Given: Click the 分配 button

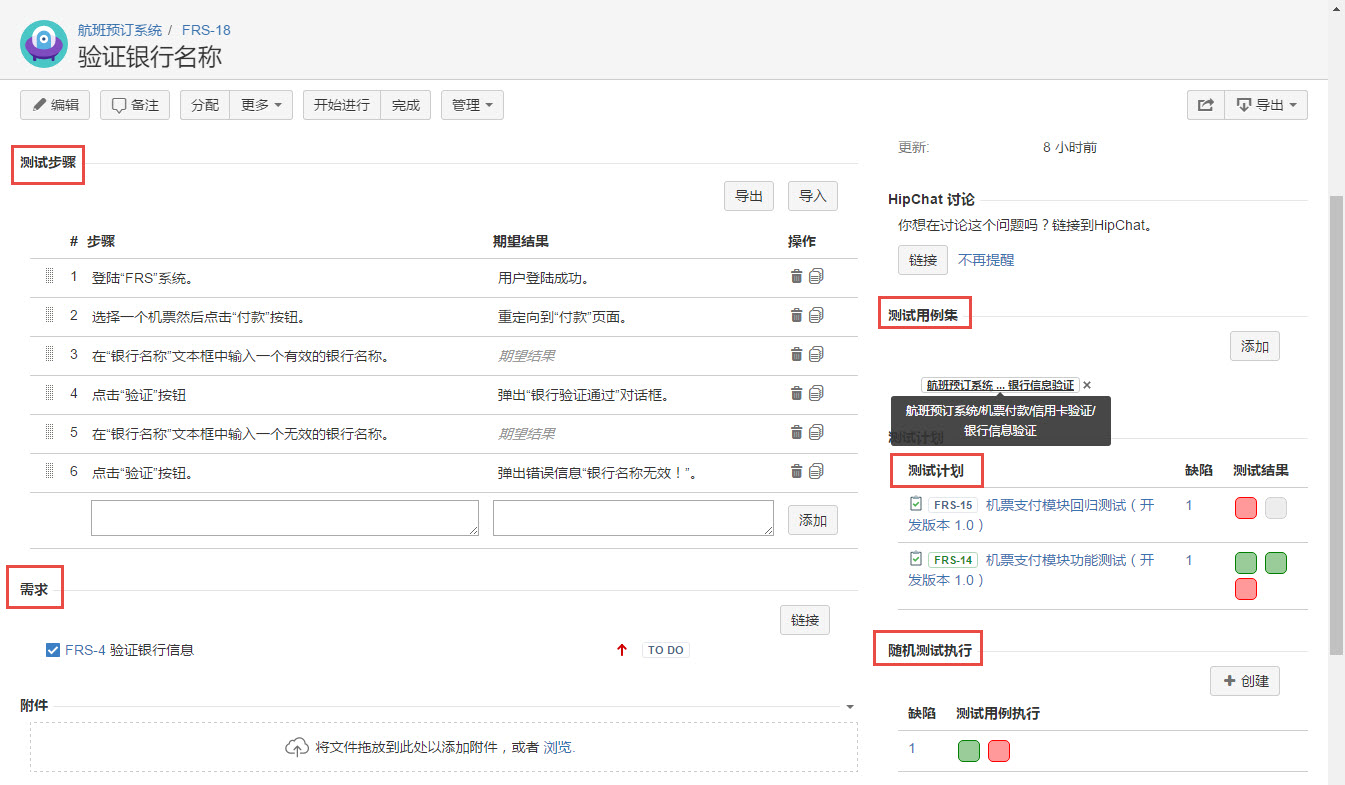Looking at the screenshot, I should coord(205,105).
